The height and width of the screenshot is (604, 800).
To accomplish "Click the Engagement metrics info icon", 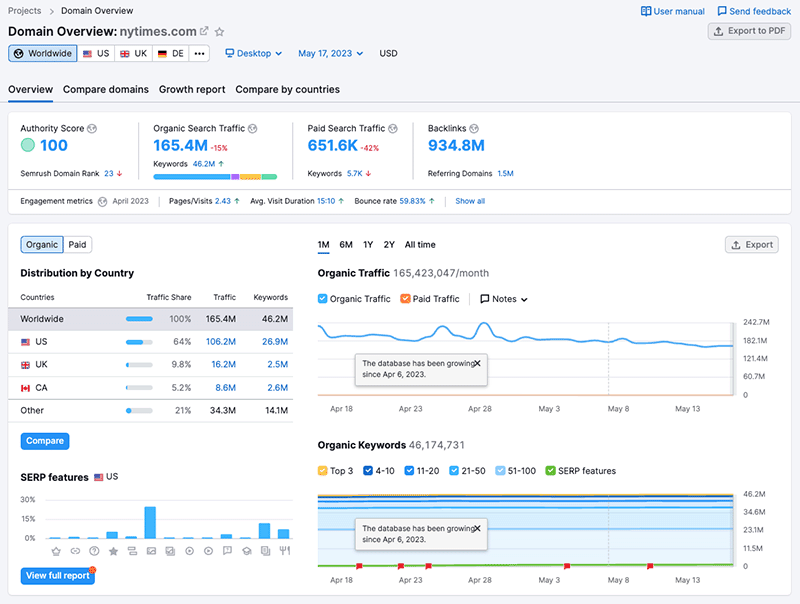I will (103, 202).
